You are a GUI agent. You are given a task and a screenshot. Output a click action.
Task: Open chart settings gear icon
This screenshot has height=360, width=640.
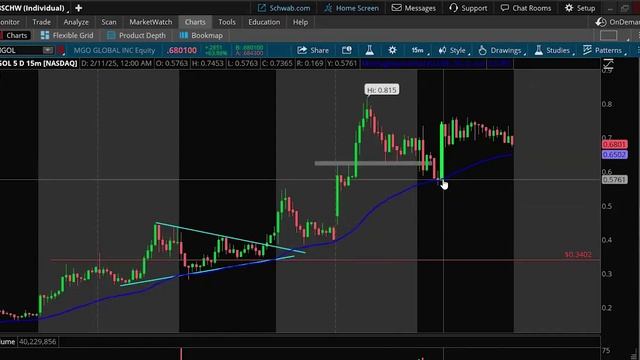point(392,50)
